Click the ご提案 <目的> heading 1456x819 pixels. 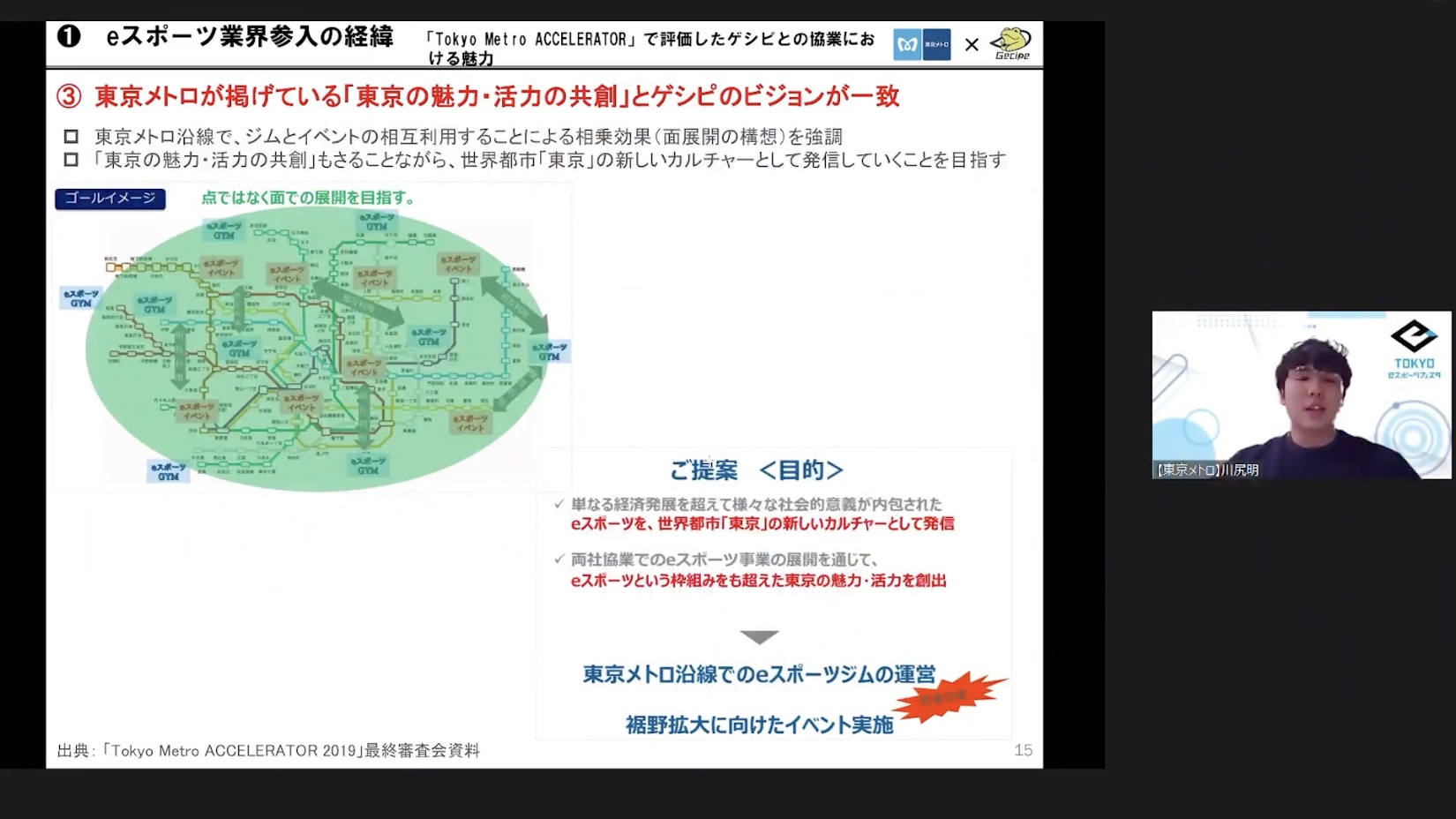click(x=756, y=470)
